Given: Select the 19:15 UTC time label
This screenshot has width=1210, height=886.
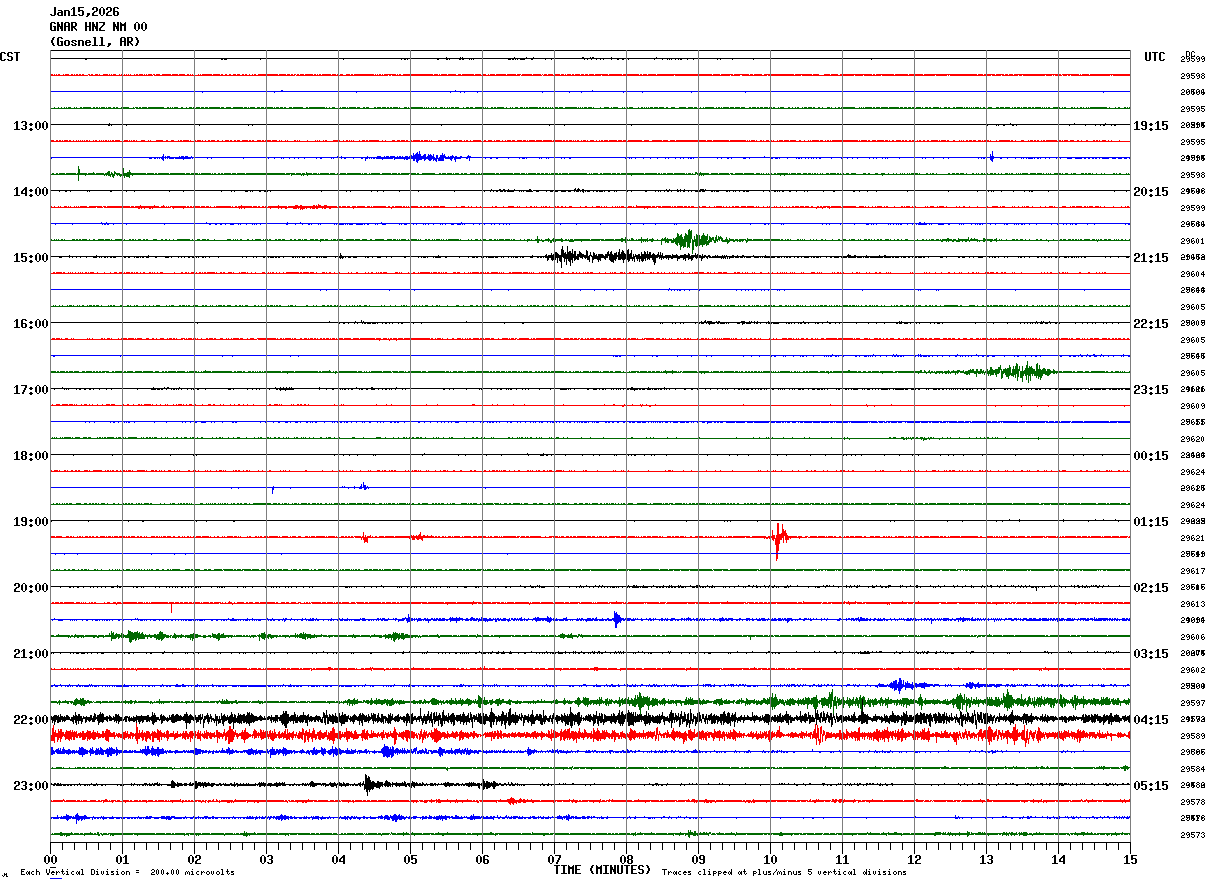Looking at the screenshot, I should point(1151,125).
